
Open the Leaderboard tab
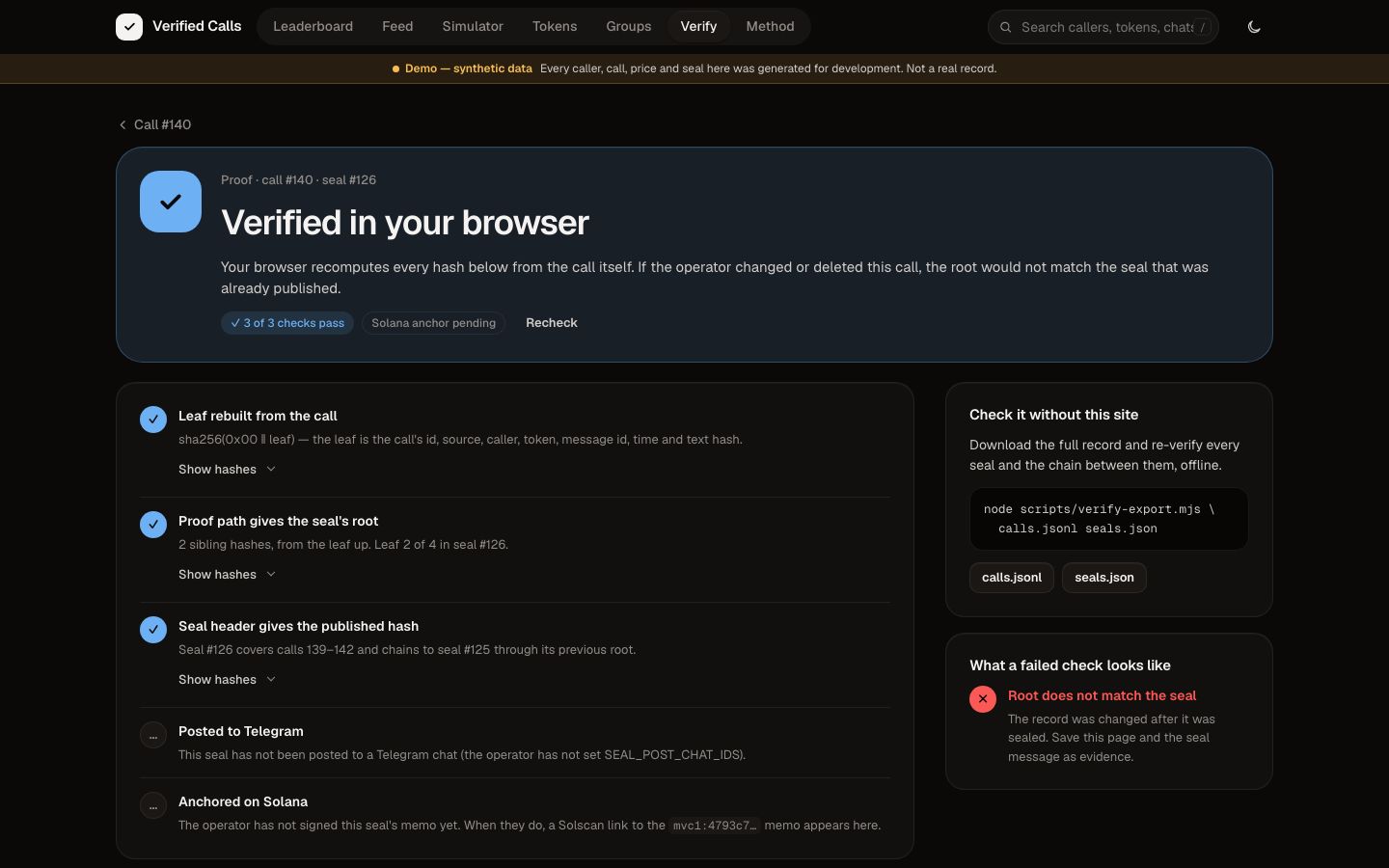point(313,26)
